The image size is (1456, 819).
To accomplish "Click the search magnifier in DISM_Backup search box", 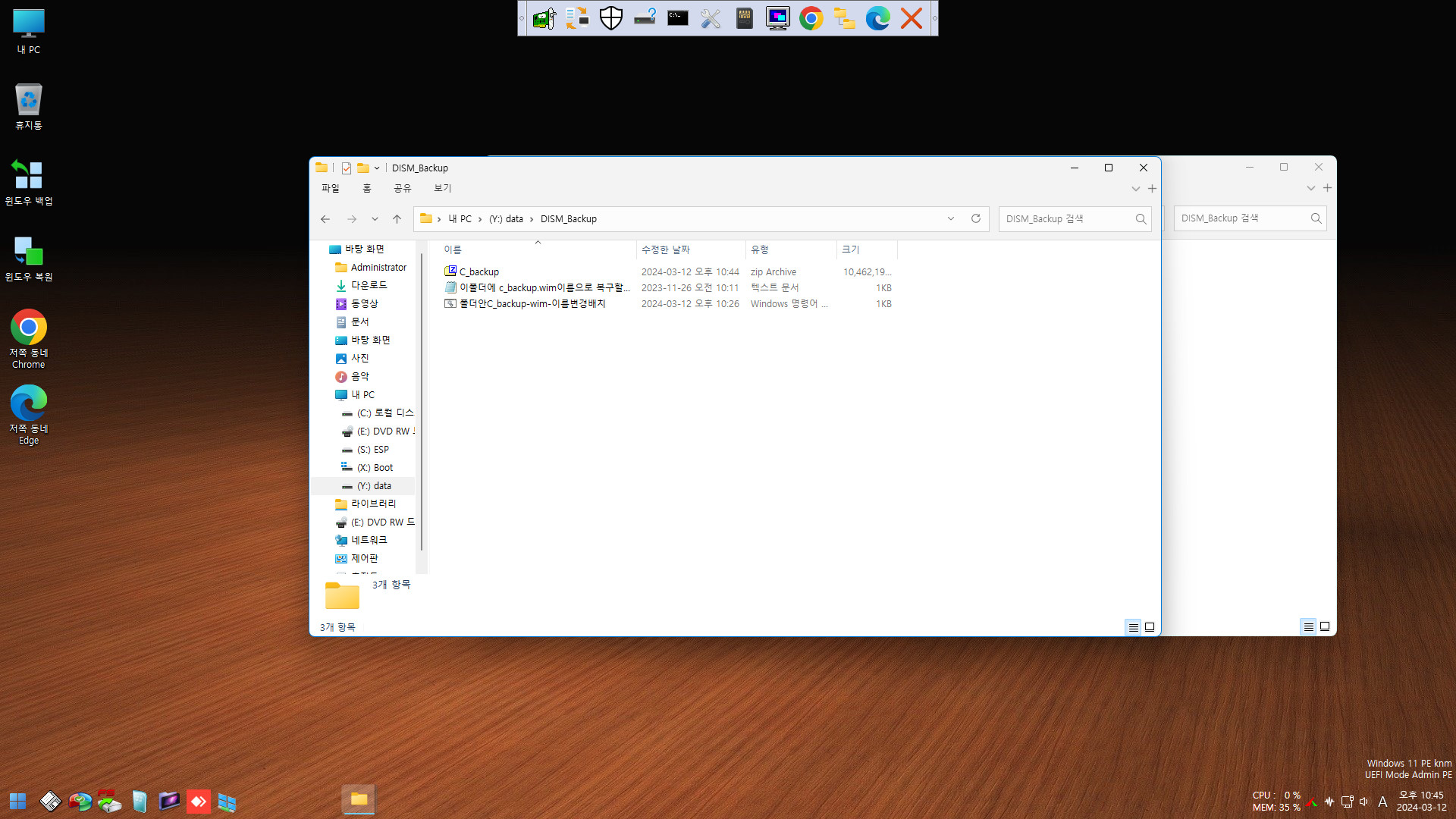I will coord(1141,219).
